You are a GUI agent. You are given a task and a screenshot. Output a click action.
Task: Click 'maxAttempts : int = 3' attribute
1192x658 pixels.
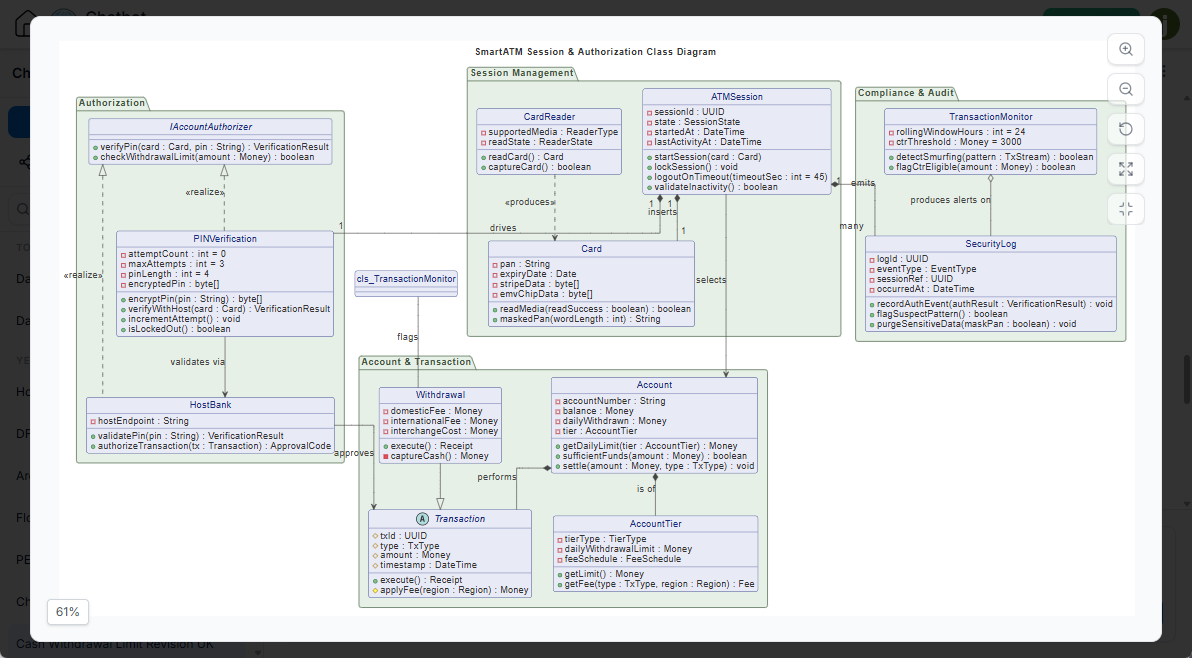[x=176, y=264]
